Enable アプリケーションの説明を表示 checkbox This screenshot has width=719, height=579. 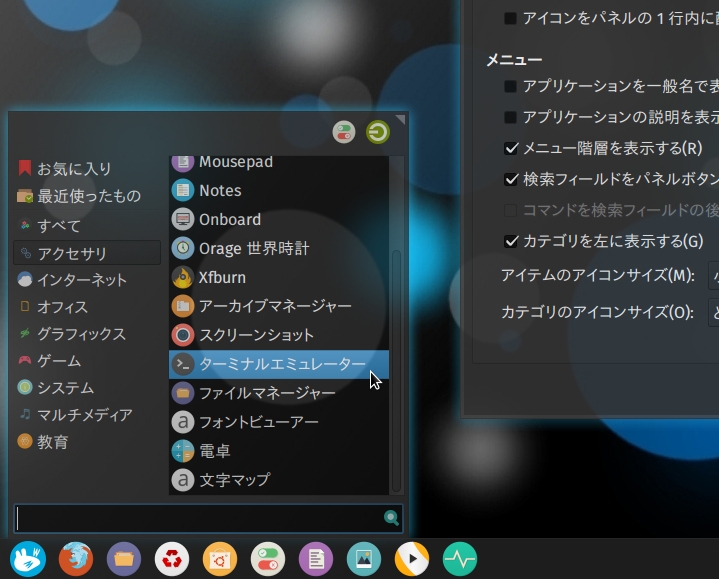(510, 117)
